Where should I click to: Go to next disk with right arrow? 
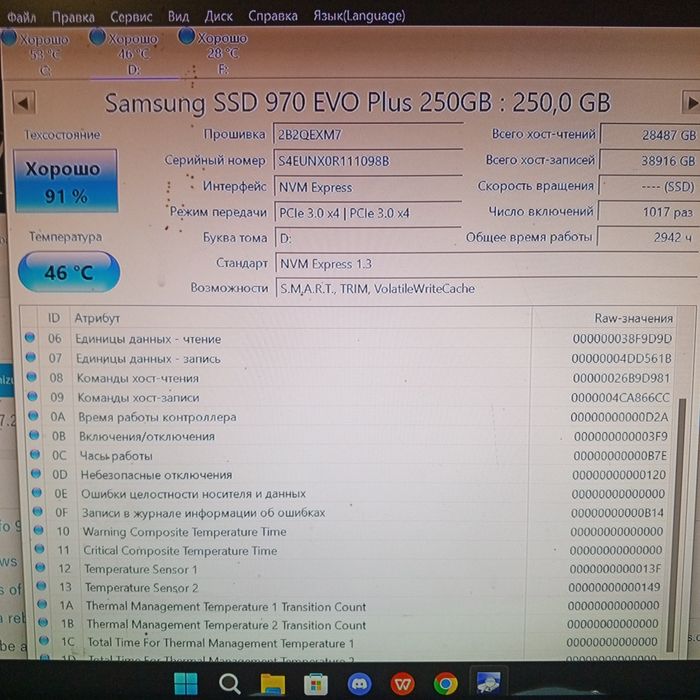pyautogui.click(x=691, y=103)
